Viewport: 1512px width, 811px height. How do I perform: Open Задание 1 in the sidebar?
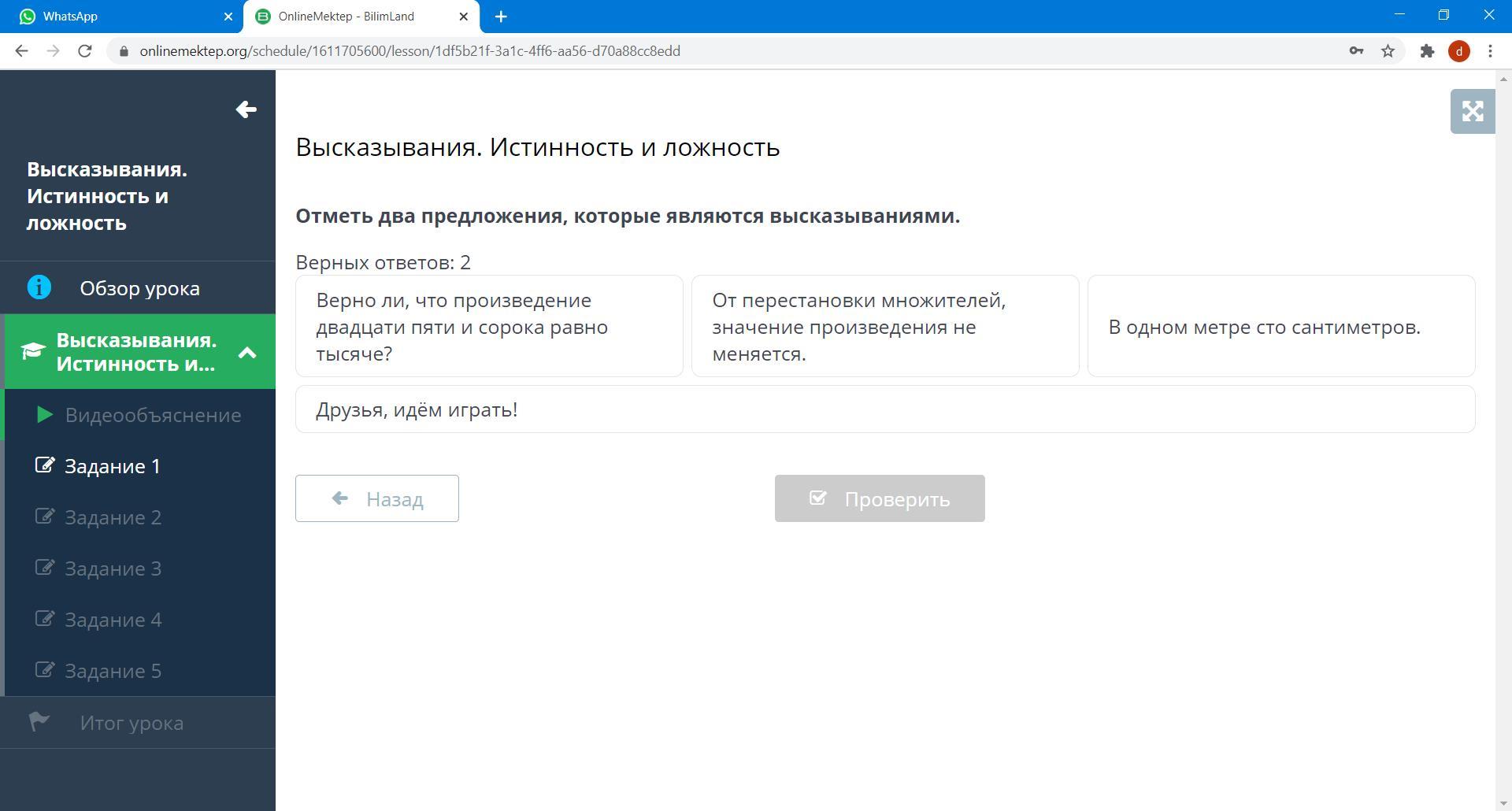(x=140, y=465)
